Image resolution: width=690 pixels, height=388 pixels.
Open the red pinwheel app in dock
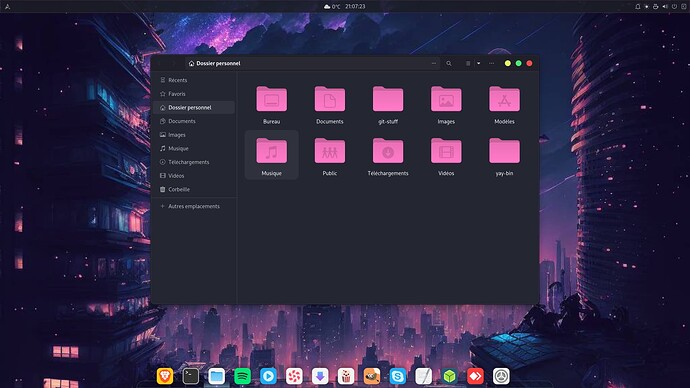[294, 376]
